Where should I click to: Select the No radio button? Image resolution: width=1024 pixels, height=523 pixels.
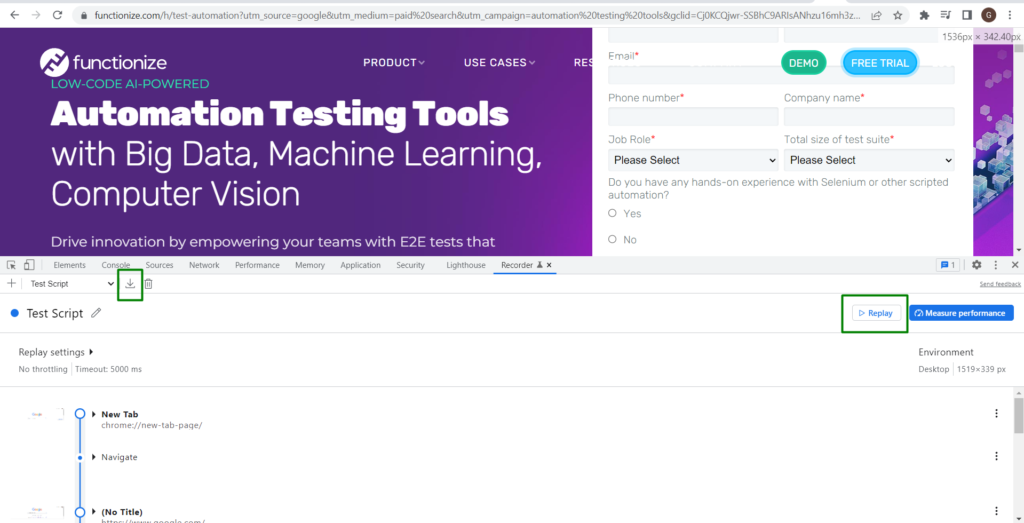(612, 239)
